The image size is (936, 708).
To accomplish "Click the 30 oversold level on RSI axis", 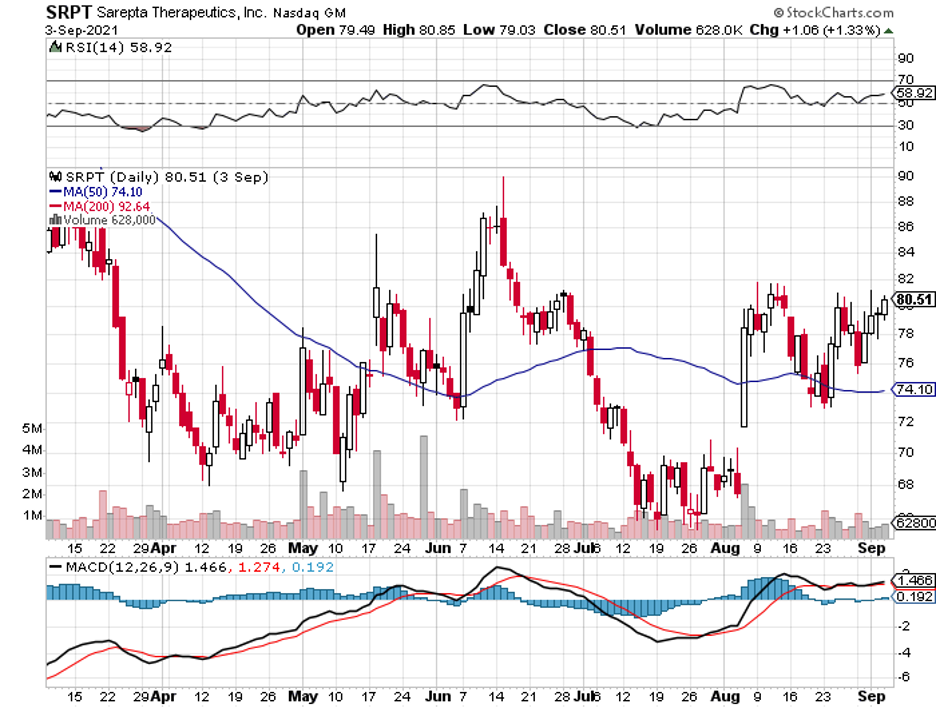I will click(906, 125).
